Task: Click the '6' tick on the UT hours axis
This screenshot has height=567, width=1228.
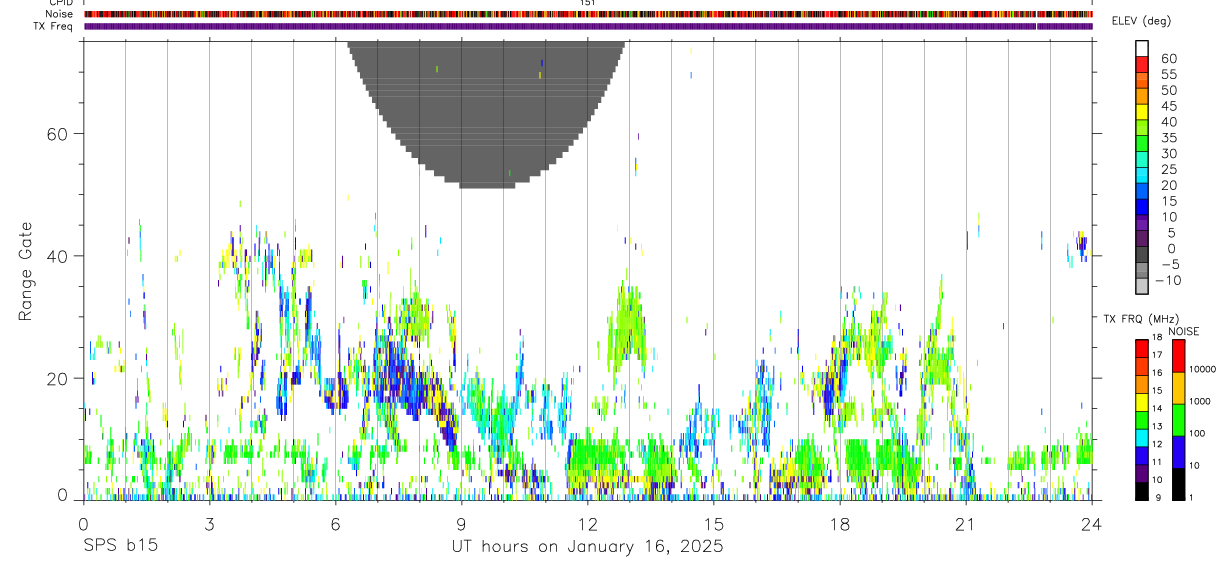Action: coord(336,523)
